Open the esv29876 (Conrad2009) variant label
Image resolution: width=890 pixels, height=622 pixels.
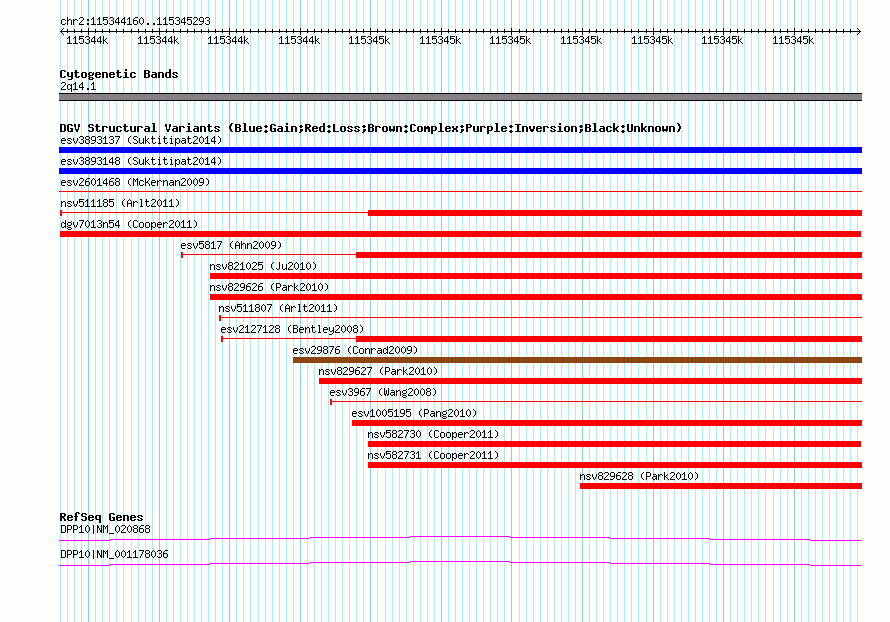[x=355, y=350]
